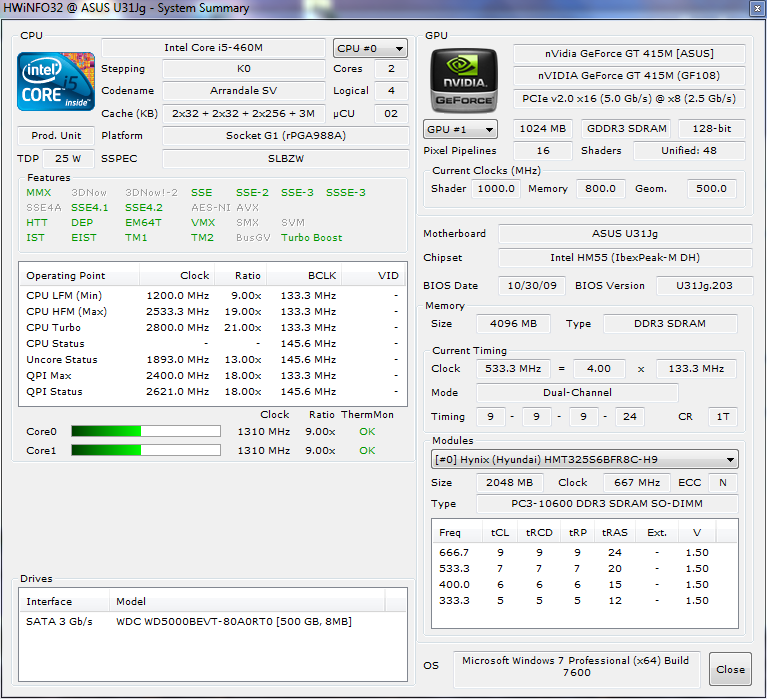This screenshot has width=767, height=699.
Task: Click the BIOS Date 10/30/09 field
Action: pyautogui.click(x=532, y=286)
